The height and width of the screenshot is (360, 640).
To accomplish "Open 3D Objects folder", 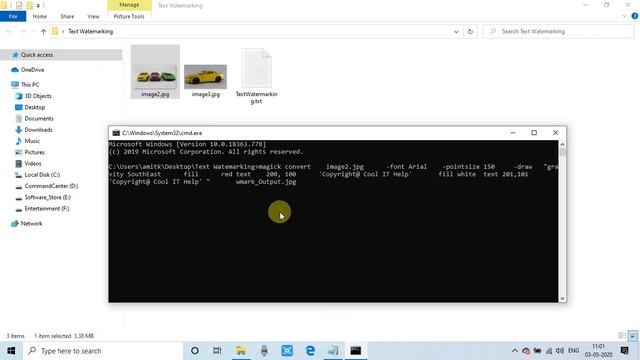I will (38, 96).
